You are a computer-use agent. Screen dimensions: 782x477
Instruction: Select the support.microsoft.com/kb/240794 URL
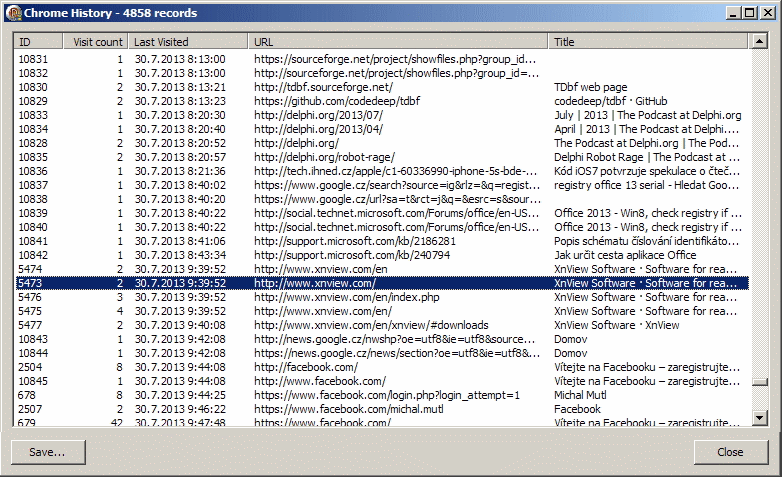tap(352, 255)
